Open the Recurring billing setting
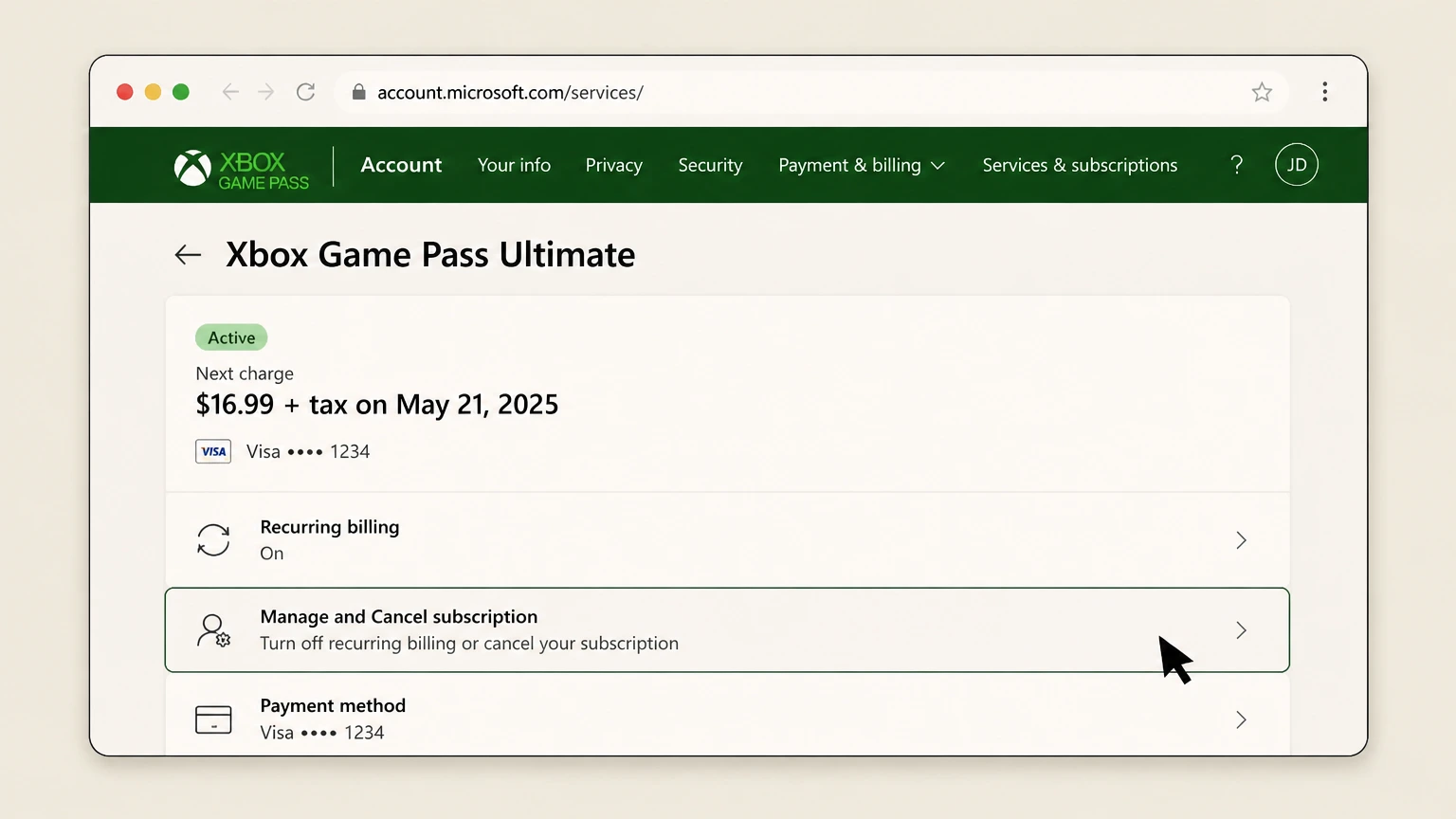 727,540
